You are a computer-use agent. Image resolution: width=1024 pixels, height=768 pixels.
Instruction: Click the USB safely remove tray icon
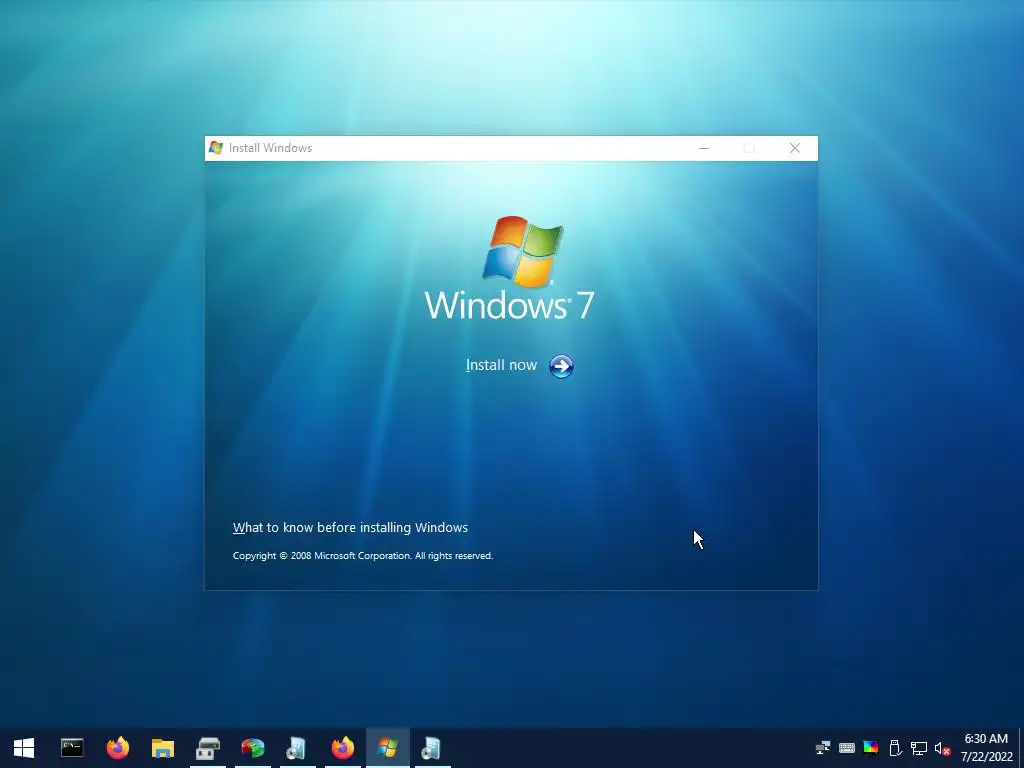pyautogui.click(x=895, y=748)
